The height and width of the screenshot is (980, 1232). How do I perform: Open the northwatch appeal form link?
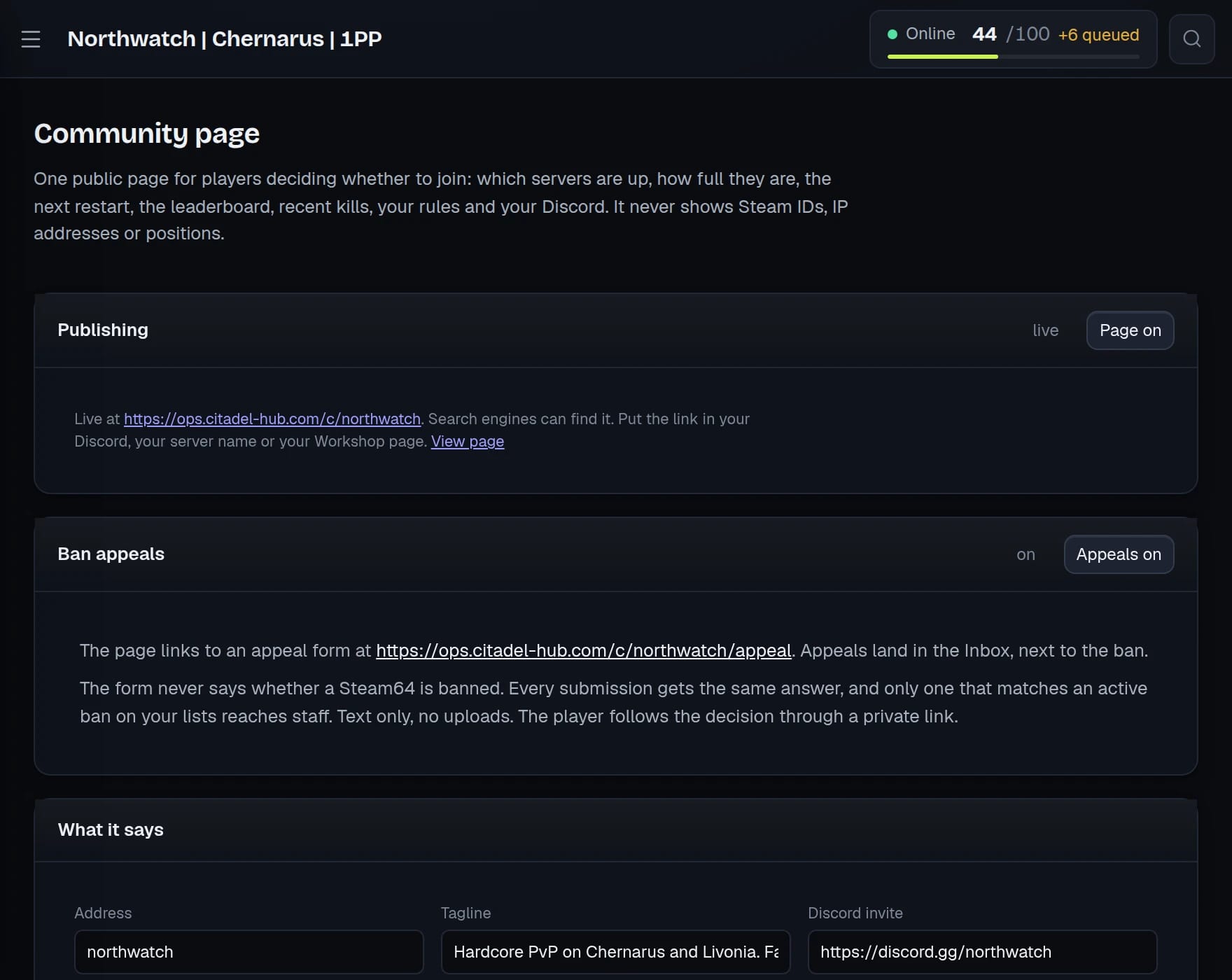[584, 650]
